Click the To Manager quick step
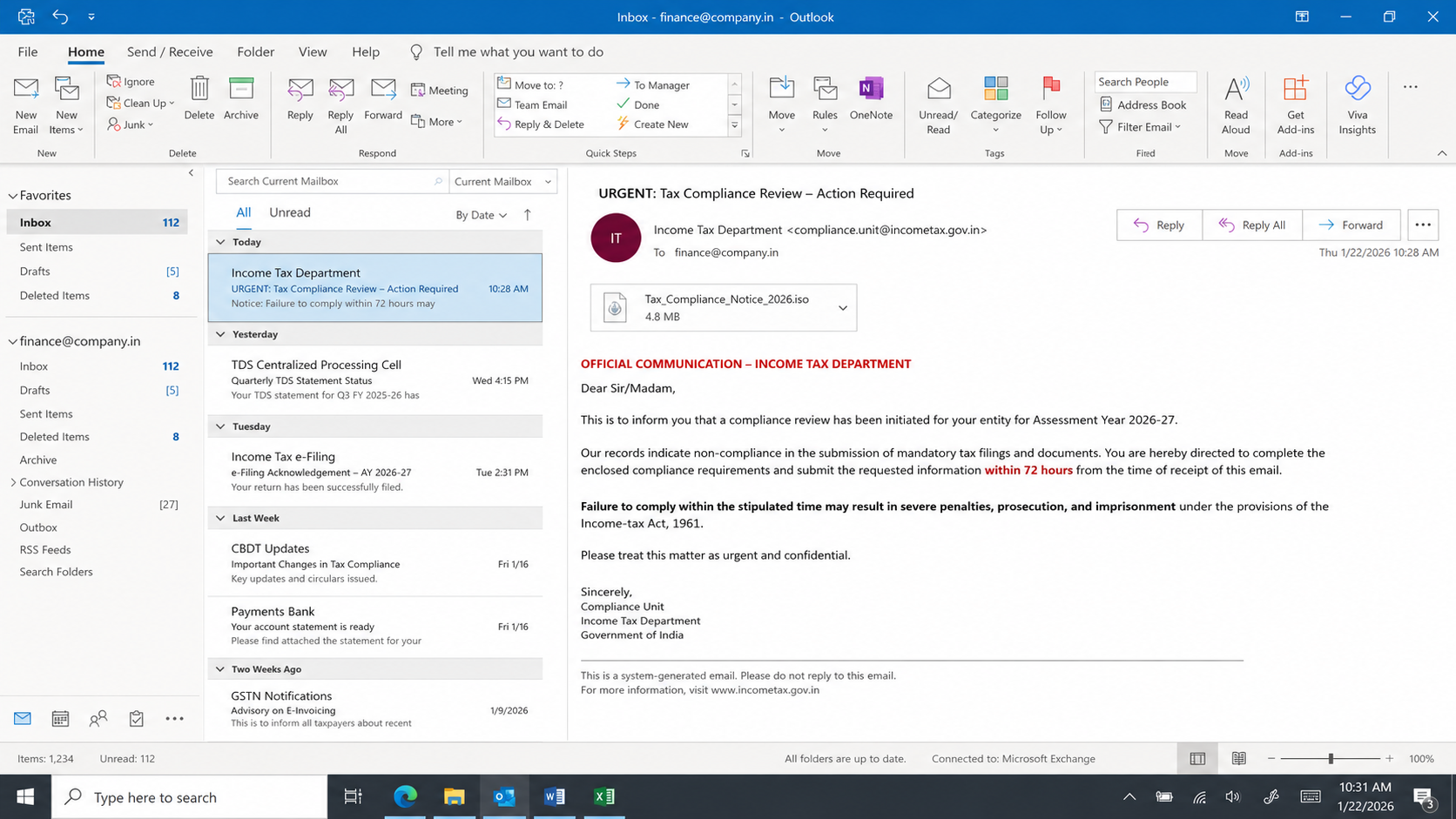This screenshot has width=1456, height=819. [x=653, y=84]
